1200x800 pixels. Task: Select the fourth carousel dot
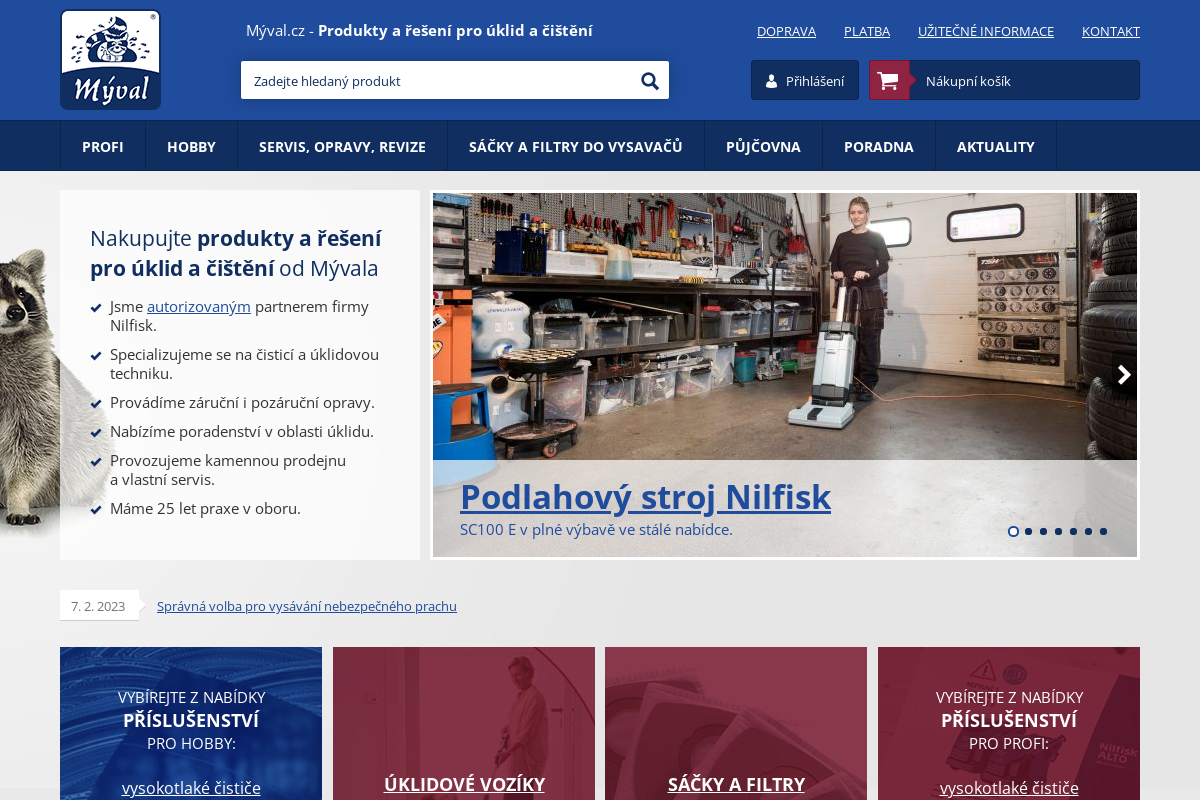point(1058,532)
